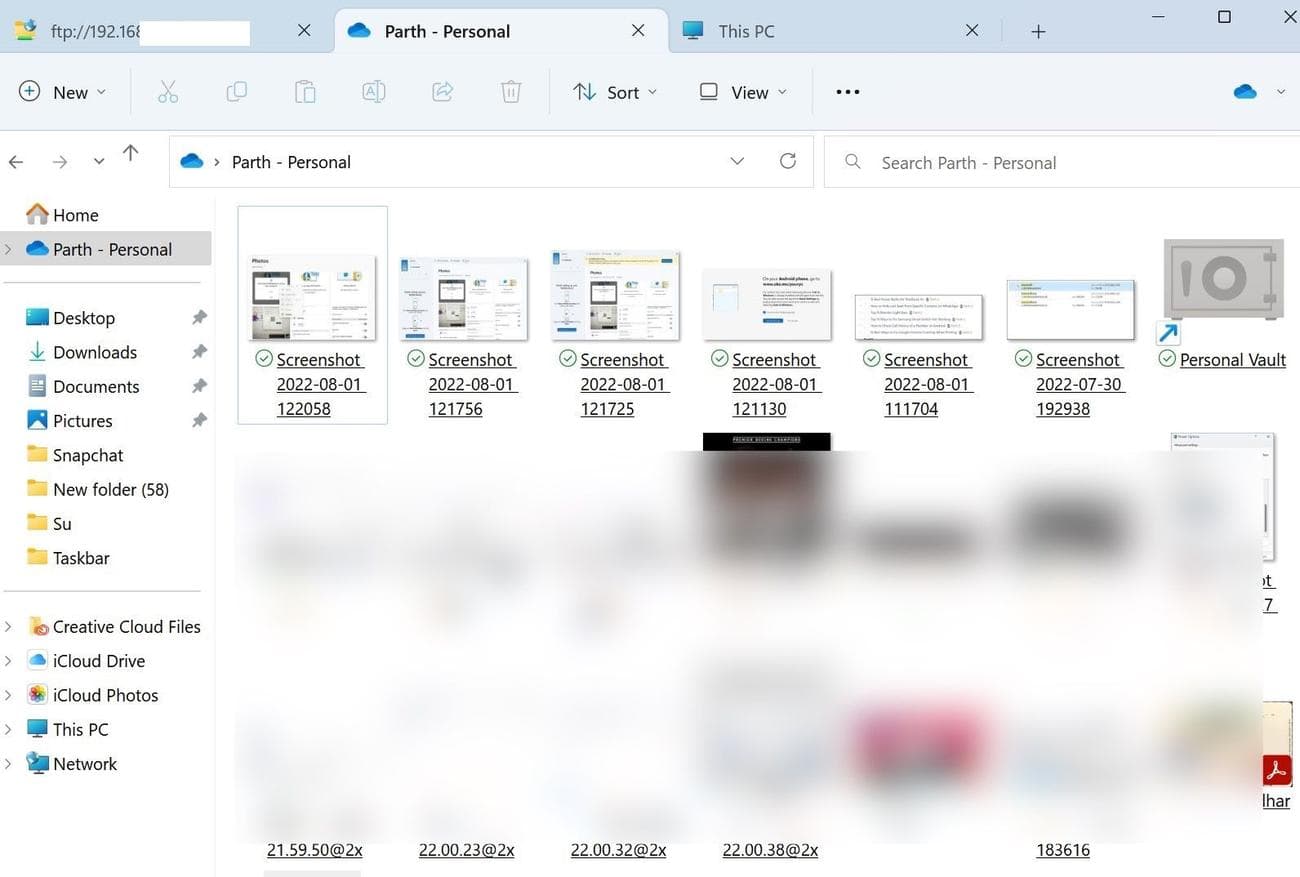Expand the This PC tree item in sidebar
This screenshot has width=1300, height=877.
point(8,729)
